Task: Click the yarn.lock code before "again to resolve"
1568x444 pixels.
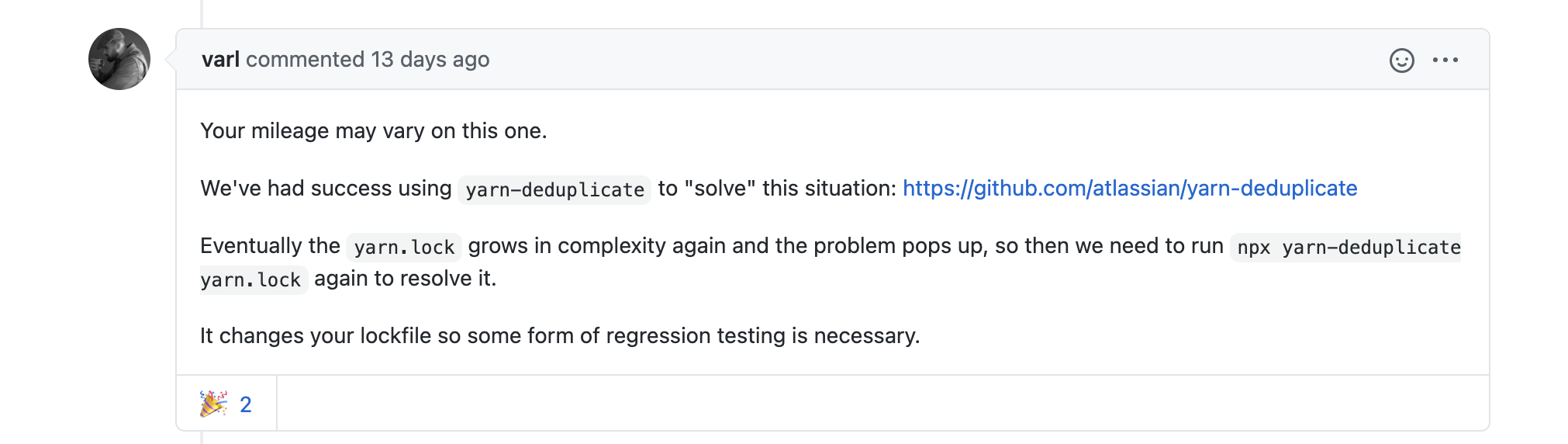Action: coord(250,280)
